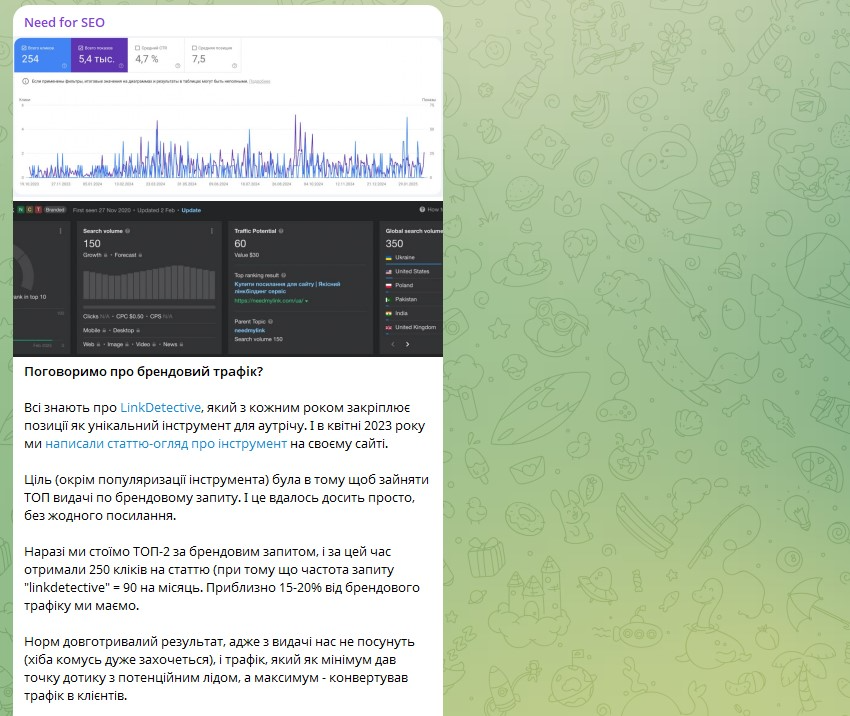Image resolution: width=850 pixels, height=716 pixels.
Task: Click the United States flag icon
Action: [389, 272]
